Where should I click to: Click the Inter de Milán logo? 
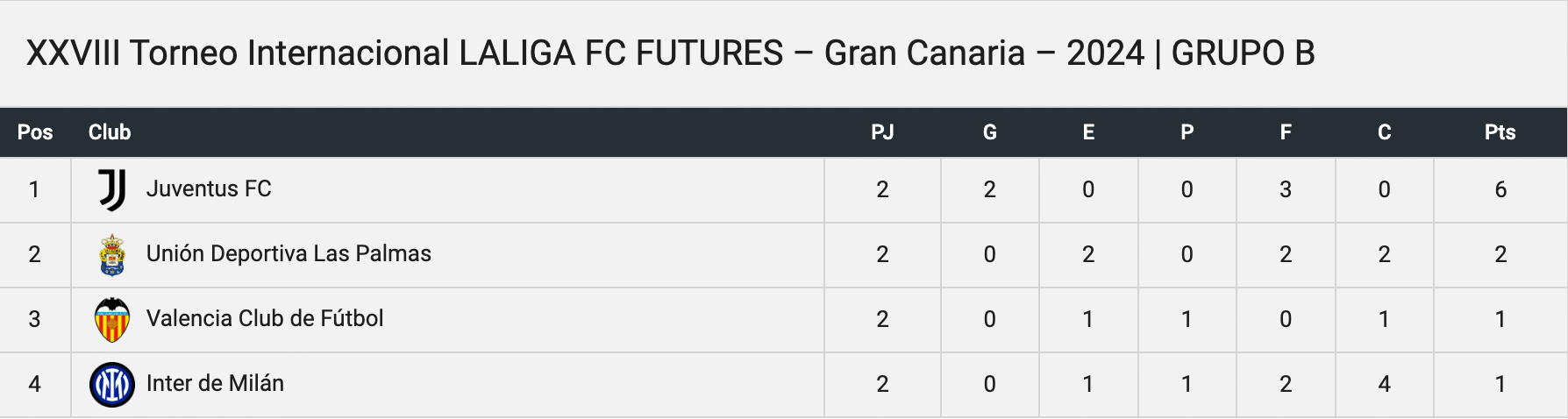[112, 385]
